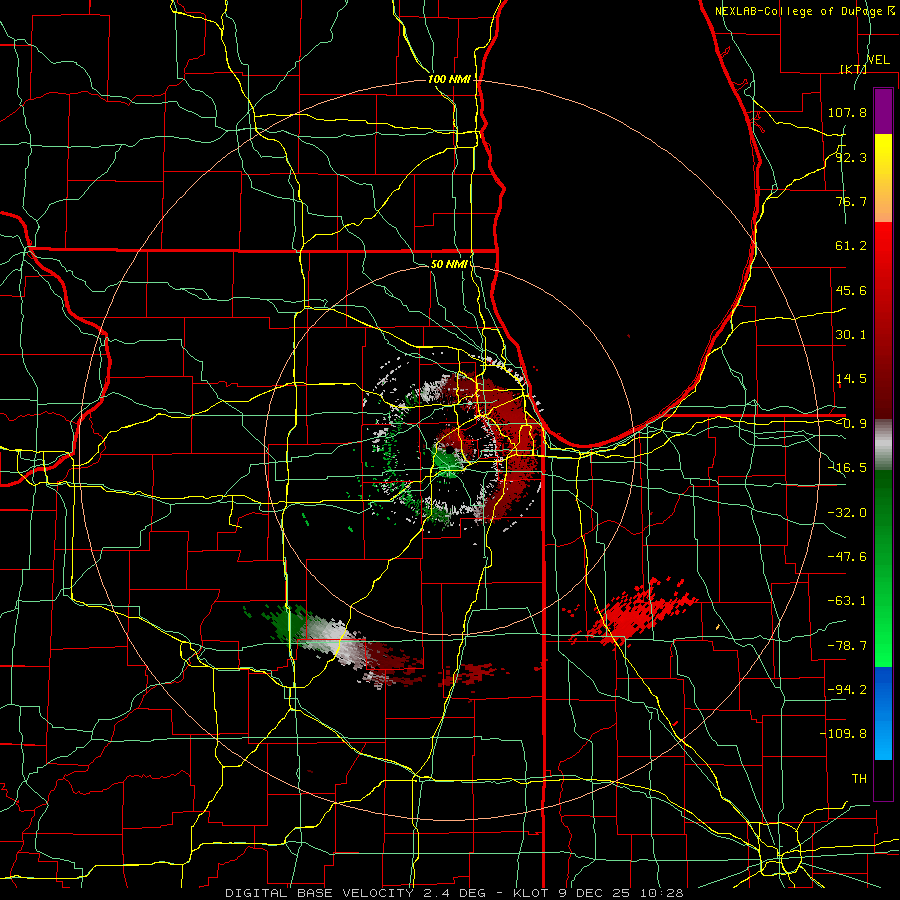Select the 61.2 velocity scale value
Viewport: 900px width, 900px height.
pyautogui.click(x=851, y=246)
